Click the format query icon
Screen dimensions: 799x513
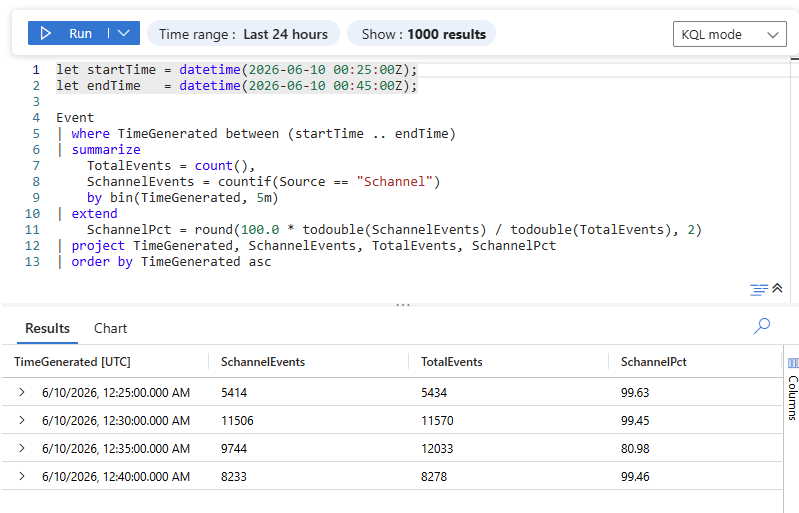[759, 289]
